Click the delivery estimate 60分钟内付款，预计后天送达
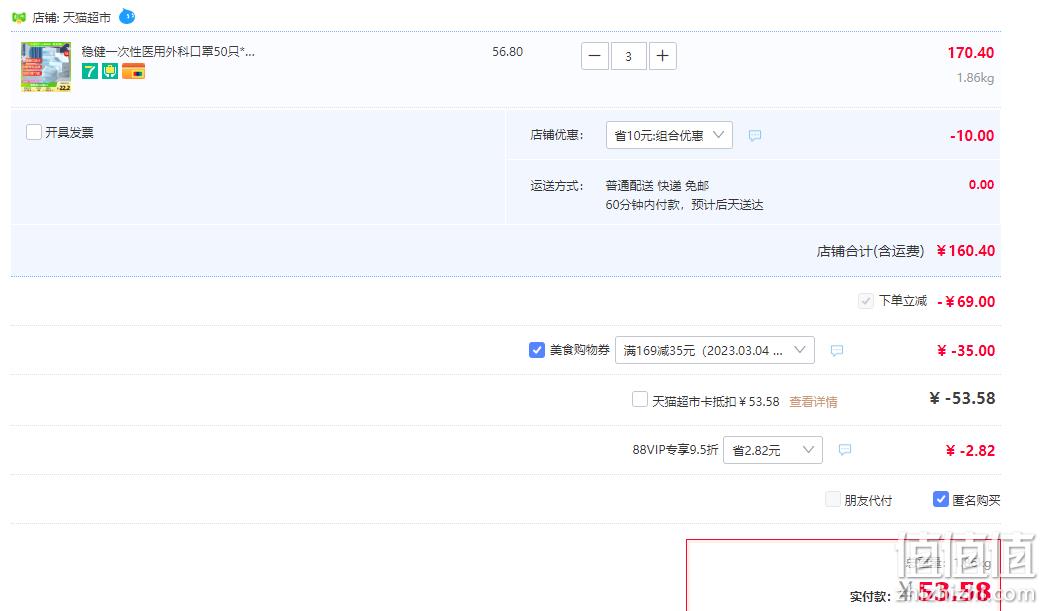 coord(684,205)
